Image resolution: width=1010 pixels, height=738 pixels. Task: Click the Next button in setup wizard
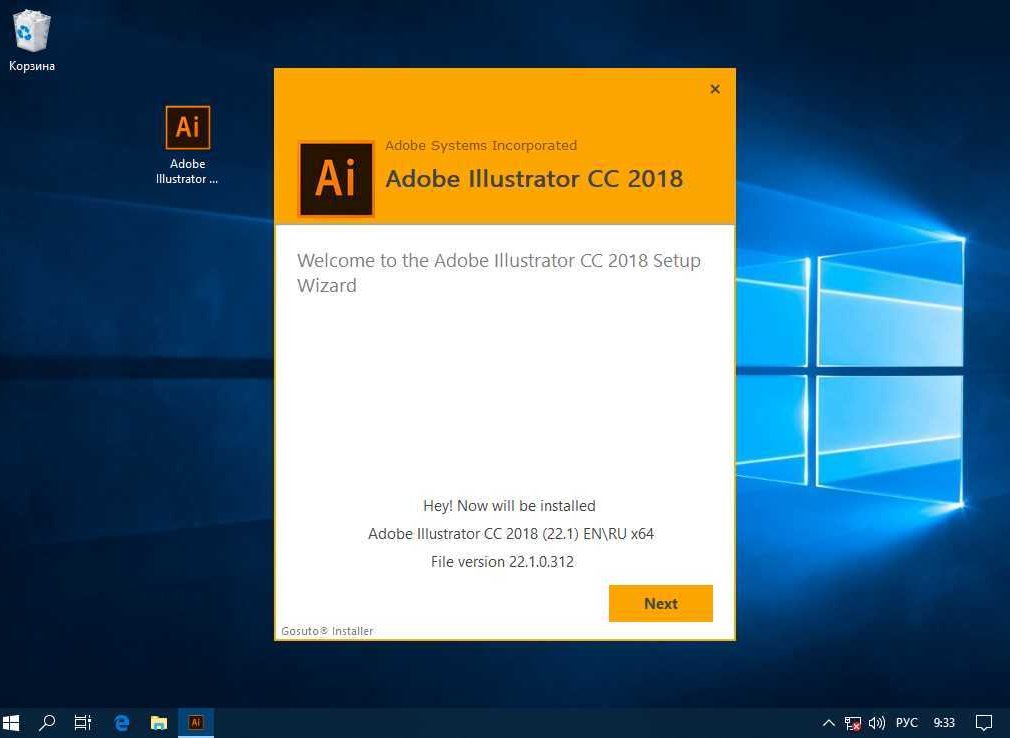click(660, 603)
